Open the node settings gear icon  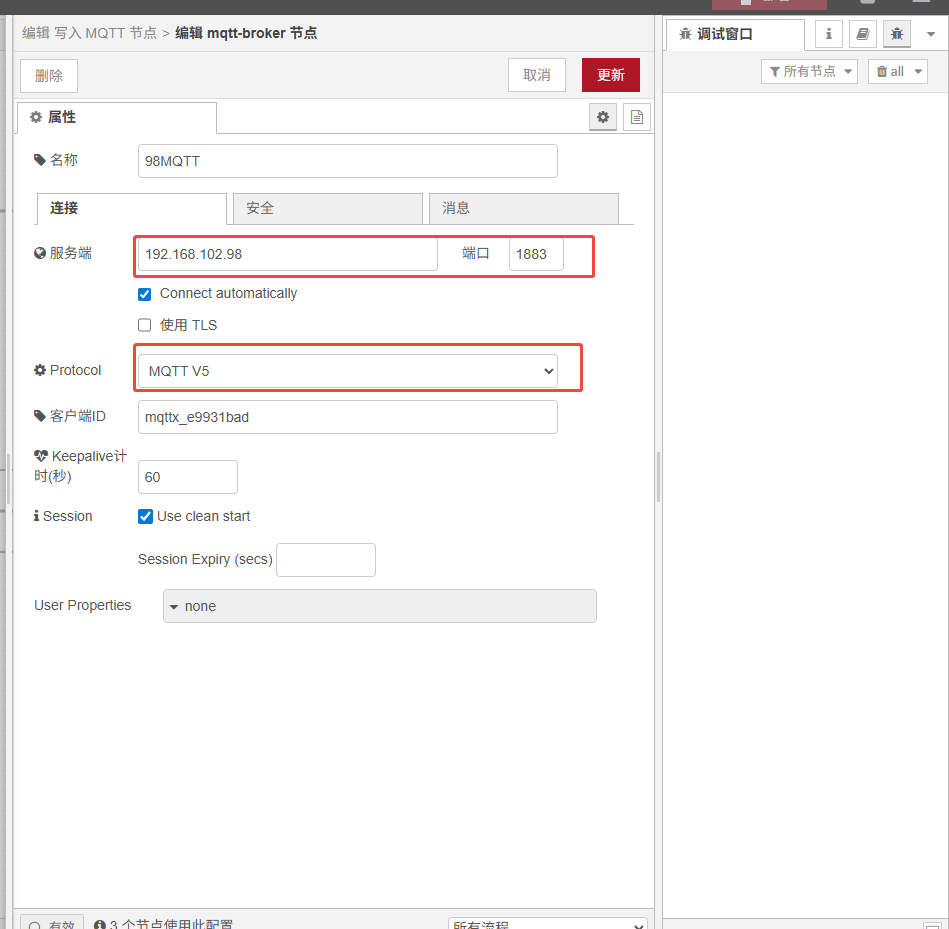tap(603, 117)
